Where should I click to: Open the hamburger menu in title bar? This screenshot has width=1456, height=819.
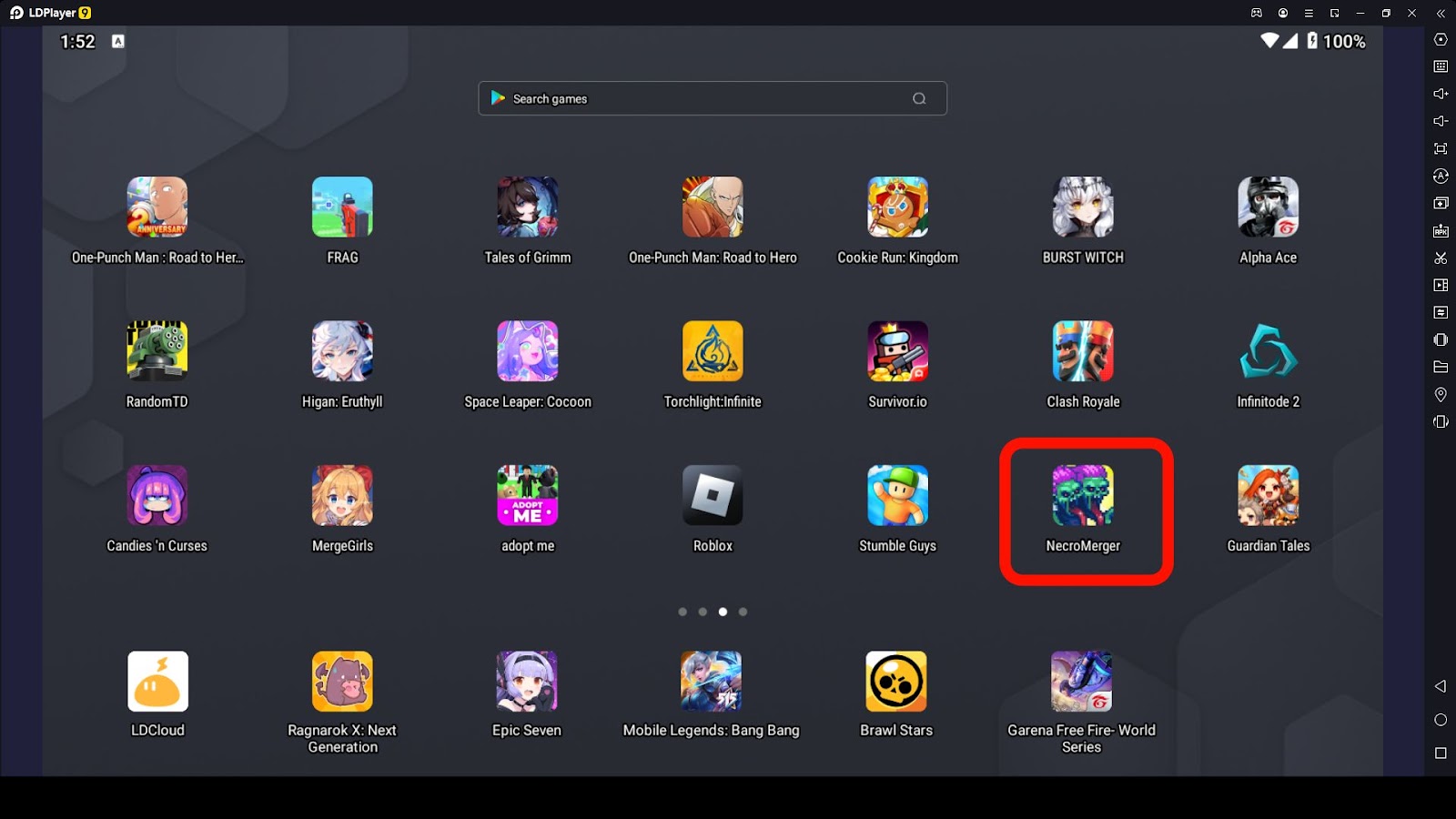click(1309, 13)
